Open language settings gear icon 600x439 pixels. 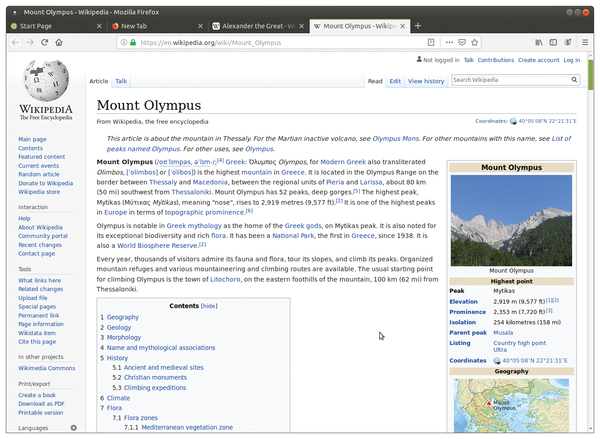[73, 428]
